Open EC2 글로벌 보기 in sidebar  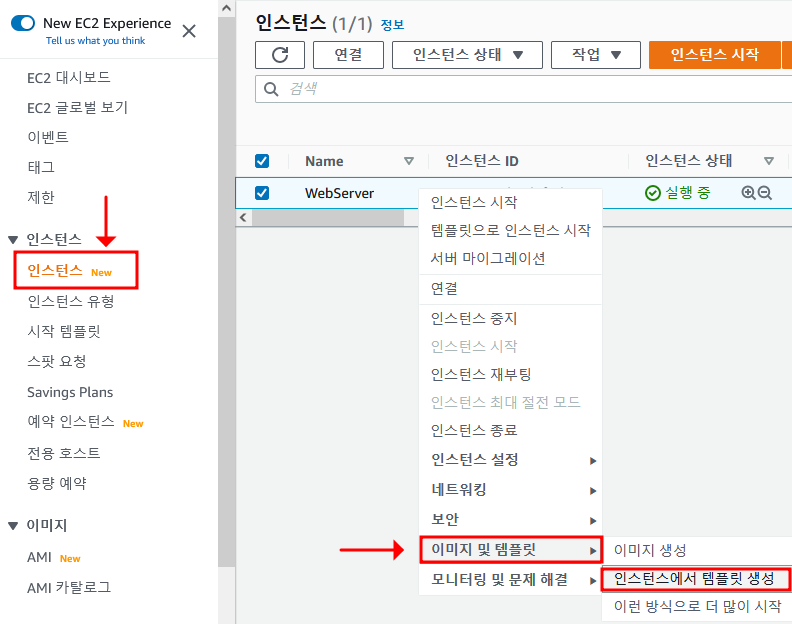point(77,108)
